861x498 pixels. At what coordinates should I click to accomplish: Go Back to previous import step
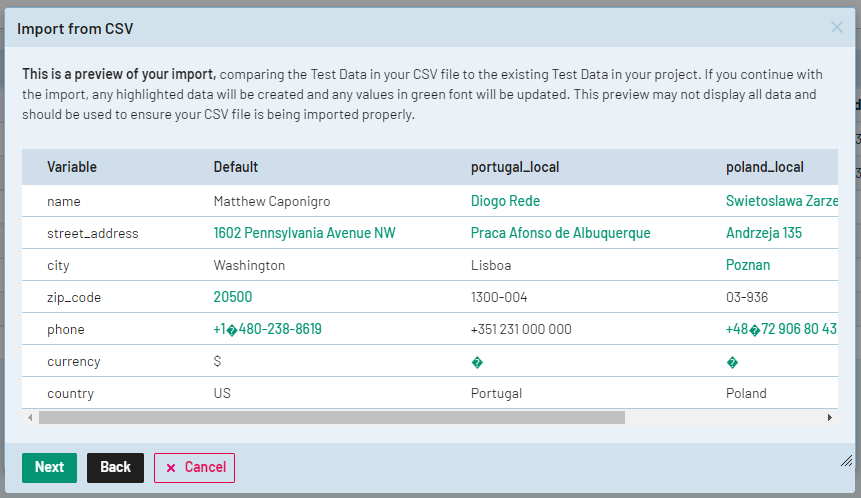coord(115,467)
